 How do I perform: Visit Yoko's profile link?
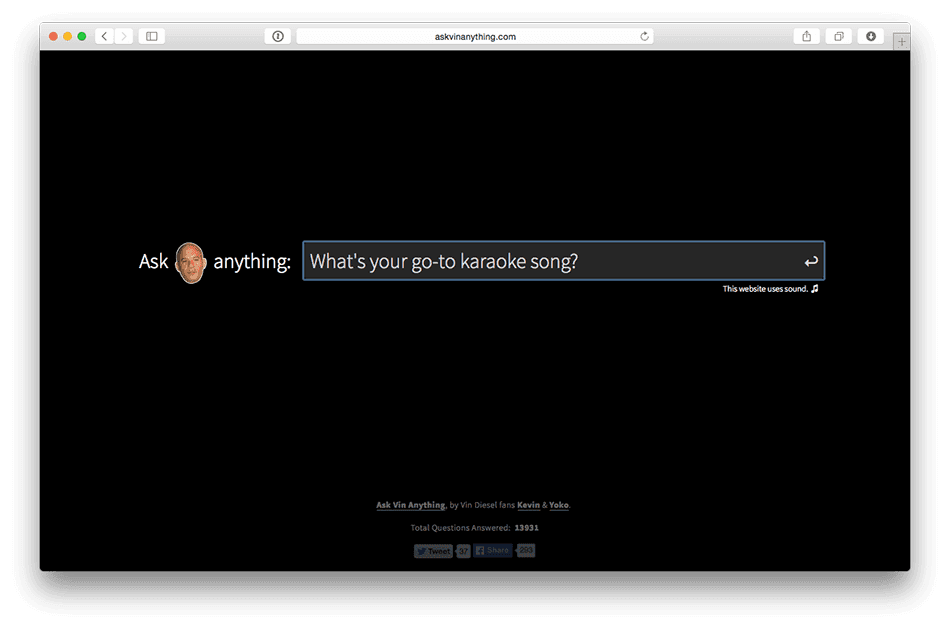558,505
